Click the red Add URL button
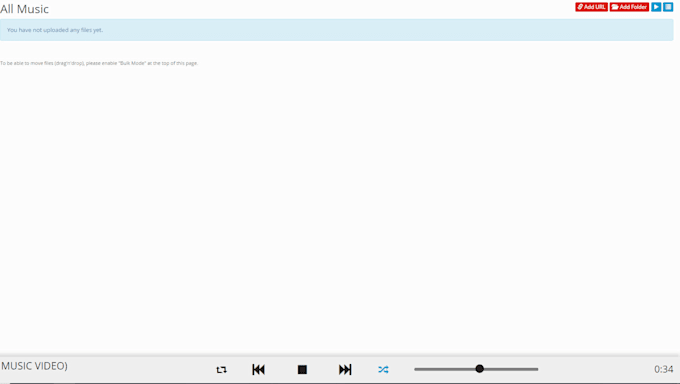Image resolution: width=680 pixels, height=384 pixels. click(x=591, y=7)
